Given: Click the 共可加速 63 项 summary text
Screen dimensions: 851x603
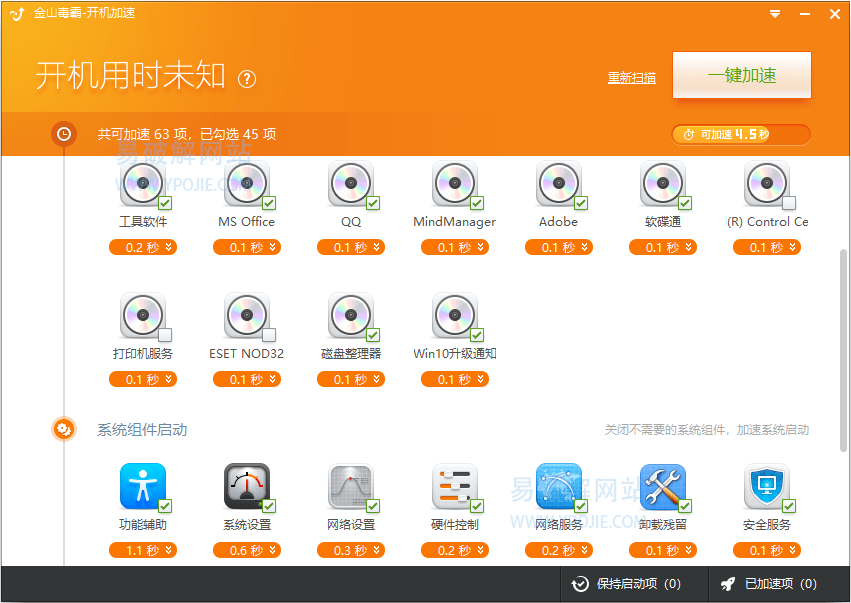Looking at the screenshot, I should pyautogui.click(x=187, y=134).
